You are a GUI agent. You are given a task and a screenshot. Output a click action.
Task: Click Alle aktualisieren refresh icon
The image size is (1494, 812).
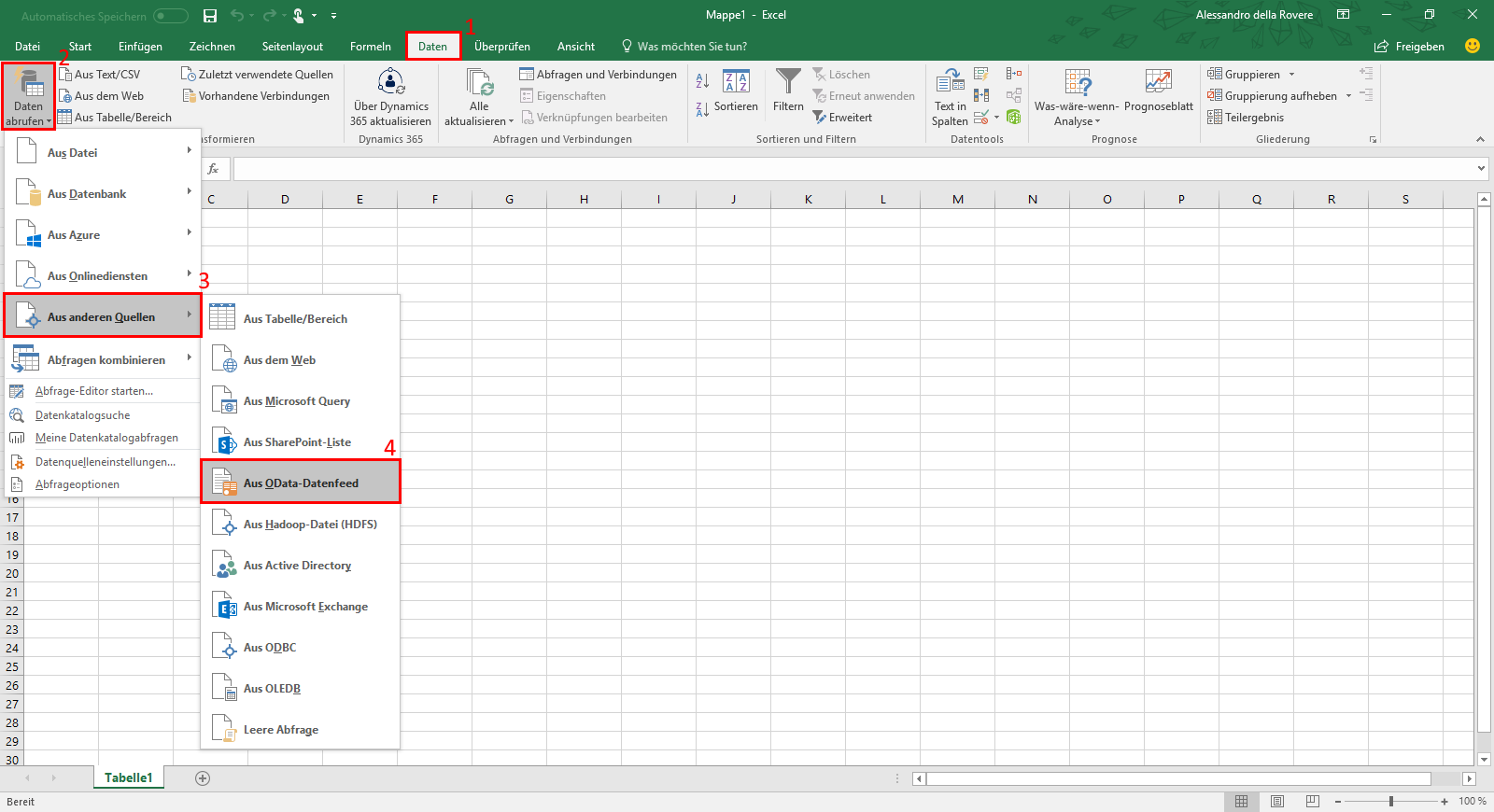pos(479,83)
